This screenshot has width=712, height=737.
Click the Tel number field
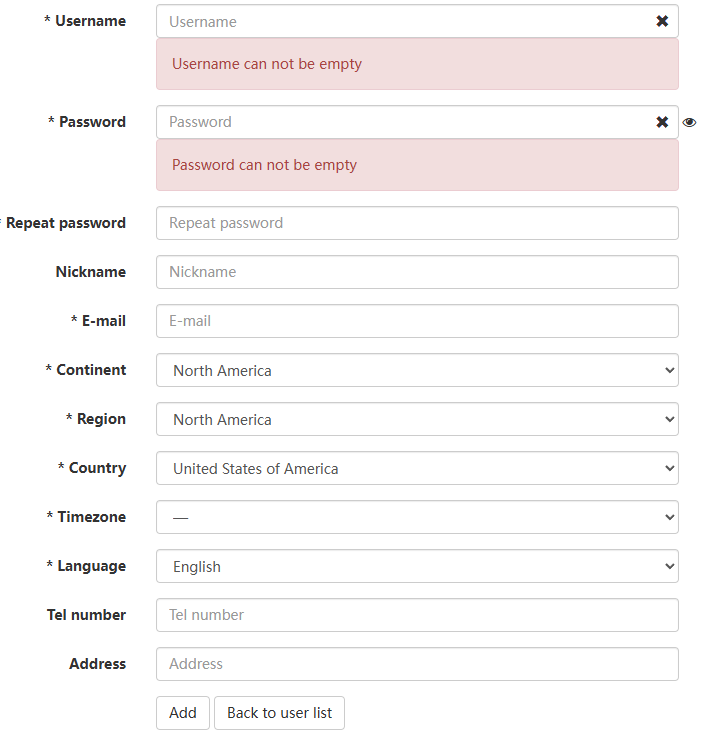click(x=417, y=615)
